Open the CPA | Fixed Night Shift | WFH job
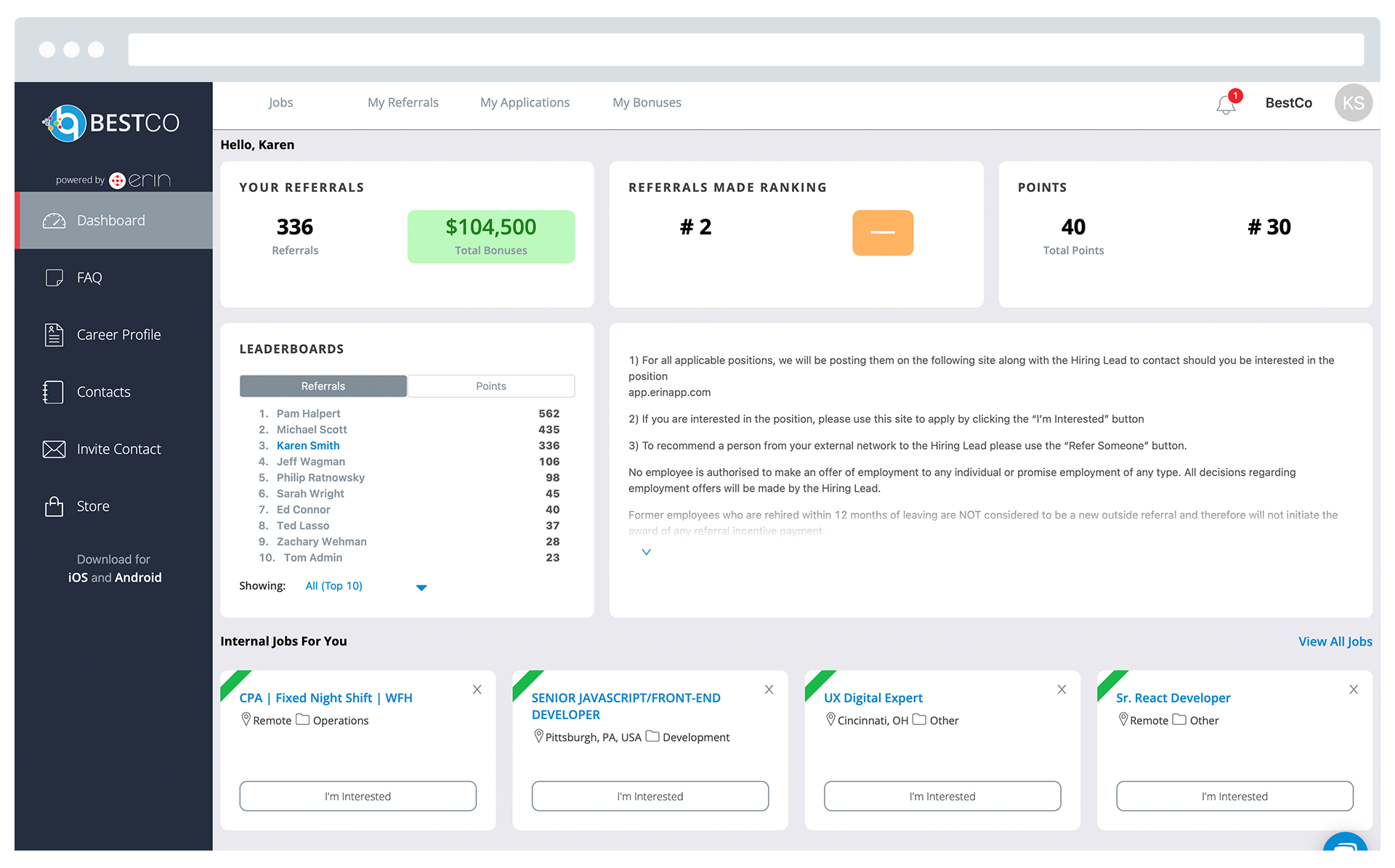Screen dimensions: 1395x868 (x=325, y=698)
